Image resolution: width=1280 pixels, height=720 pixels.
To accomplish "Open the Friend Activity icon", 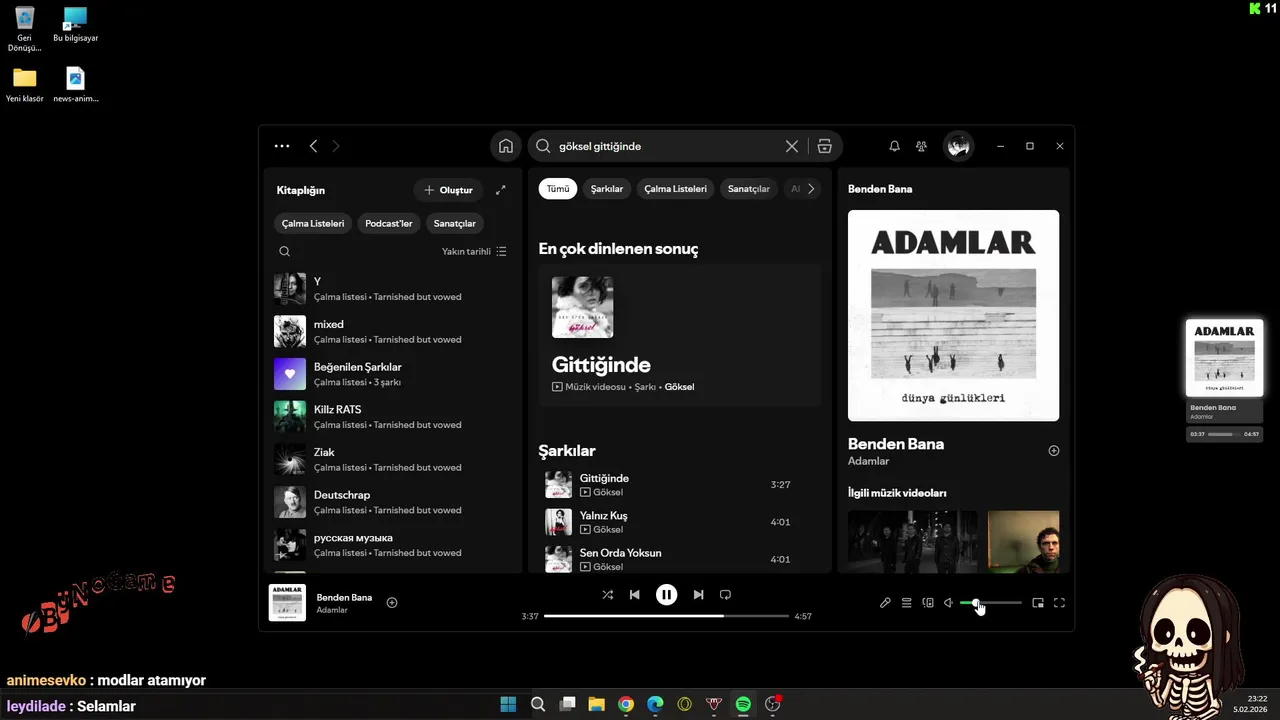I will click(x=921, y=146).
